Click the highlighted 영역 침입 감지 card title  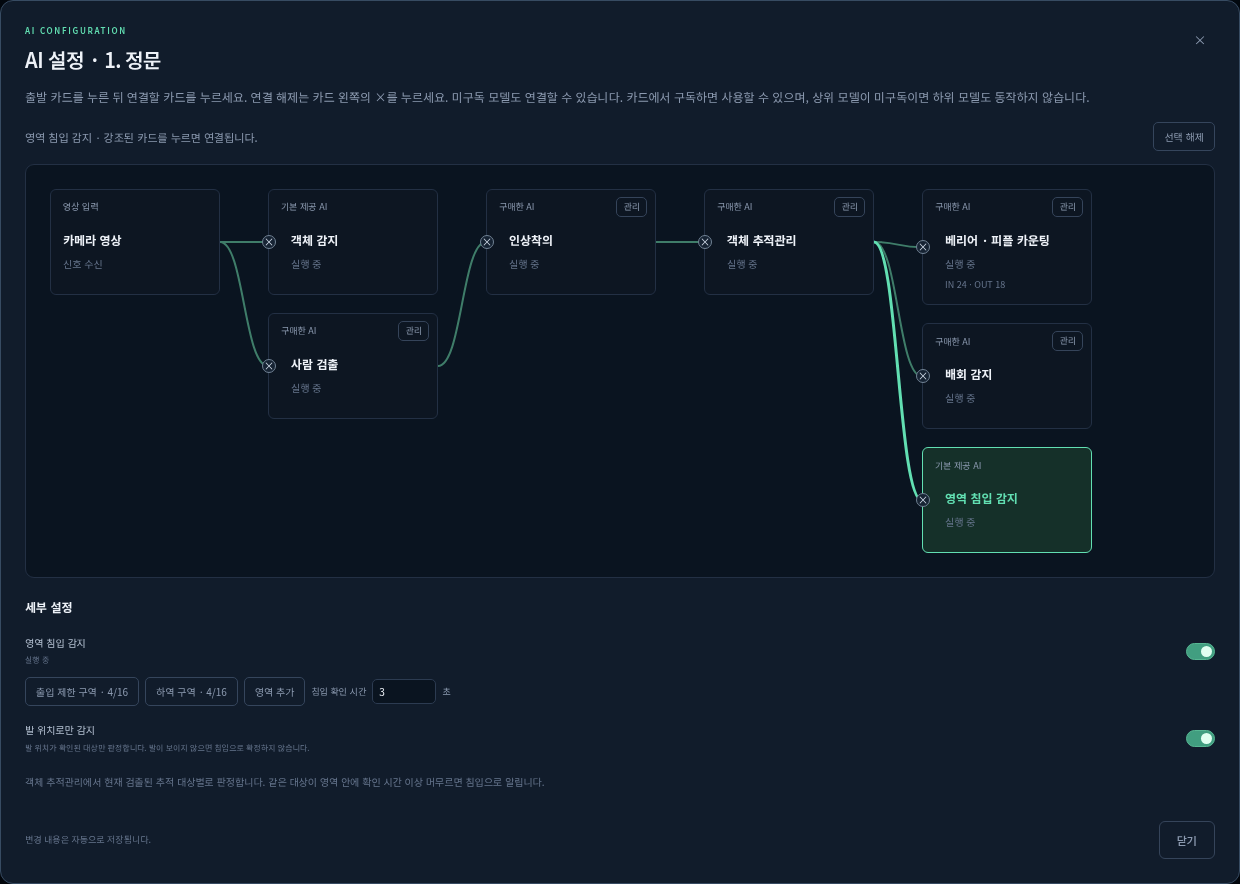point(981,499)
